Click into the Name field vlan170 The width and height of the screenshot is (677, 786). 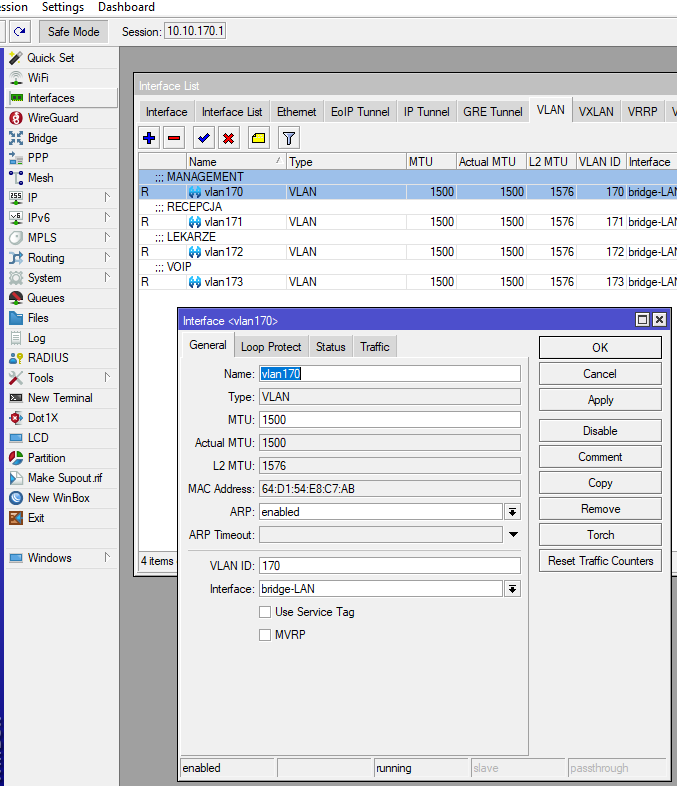(x=389, y=373)
